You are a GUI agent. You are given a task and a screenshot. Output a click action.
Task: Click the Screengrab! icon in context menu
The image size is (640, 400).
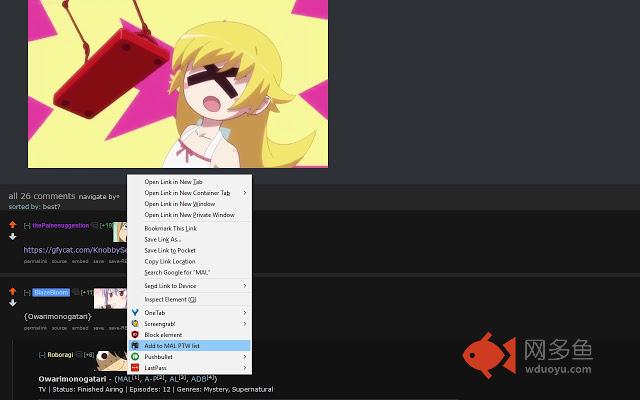[135, 324]
